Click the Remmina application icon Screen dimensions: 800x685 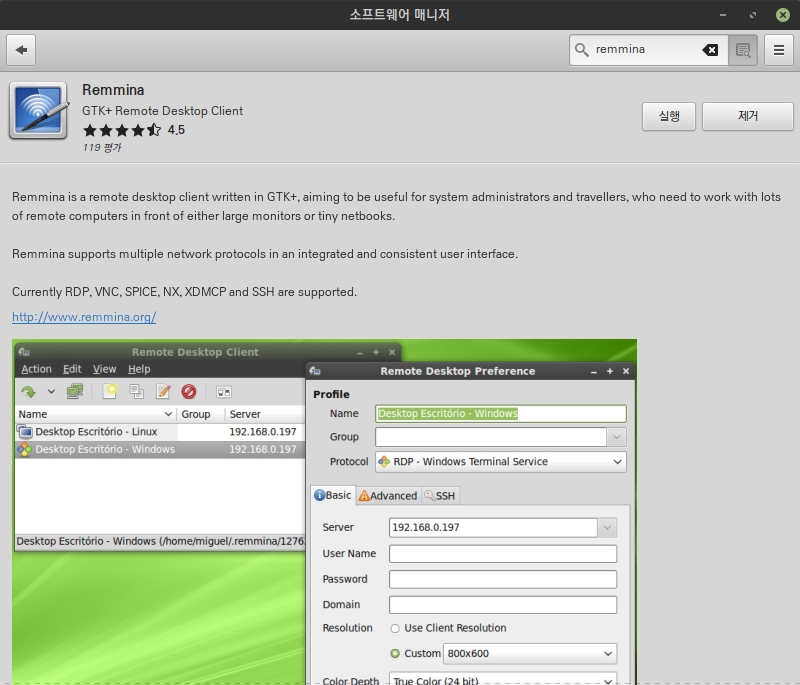pos(38,110)
